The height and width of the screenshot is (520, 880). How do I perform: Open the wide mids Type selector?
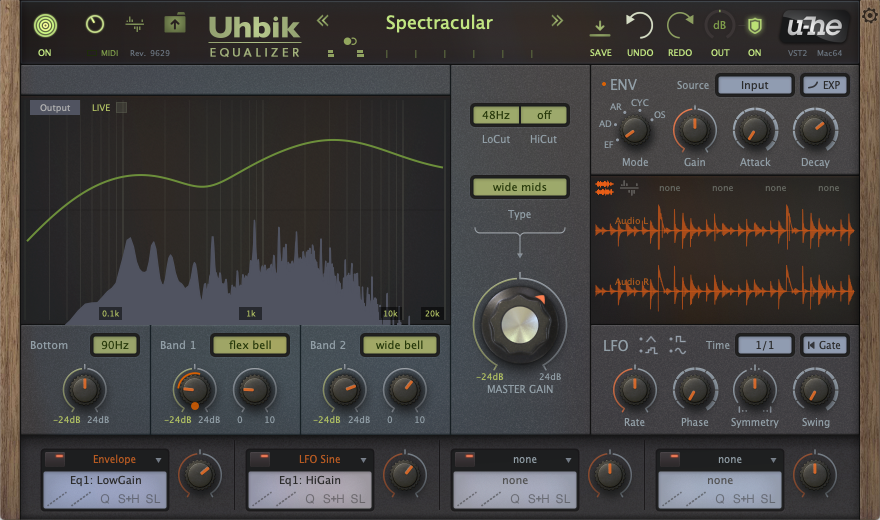pyautogui.click(x=520, y=187)
